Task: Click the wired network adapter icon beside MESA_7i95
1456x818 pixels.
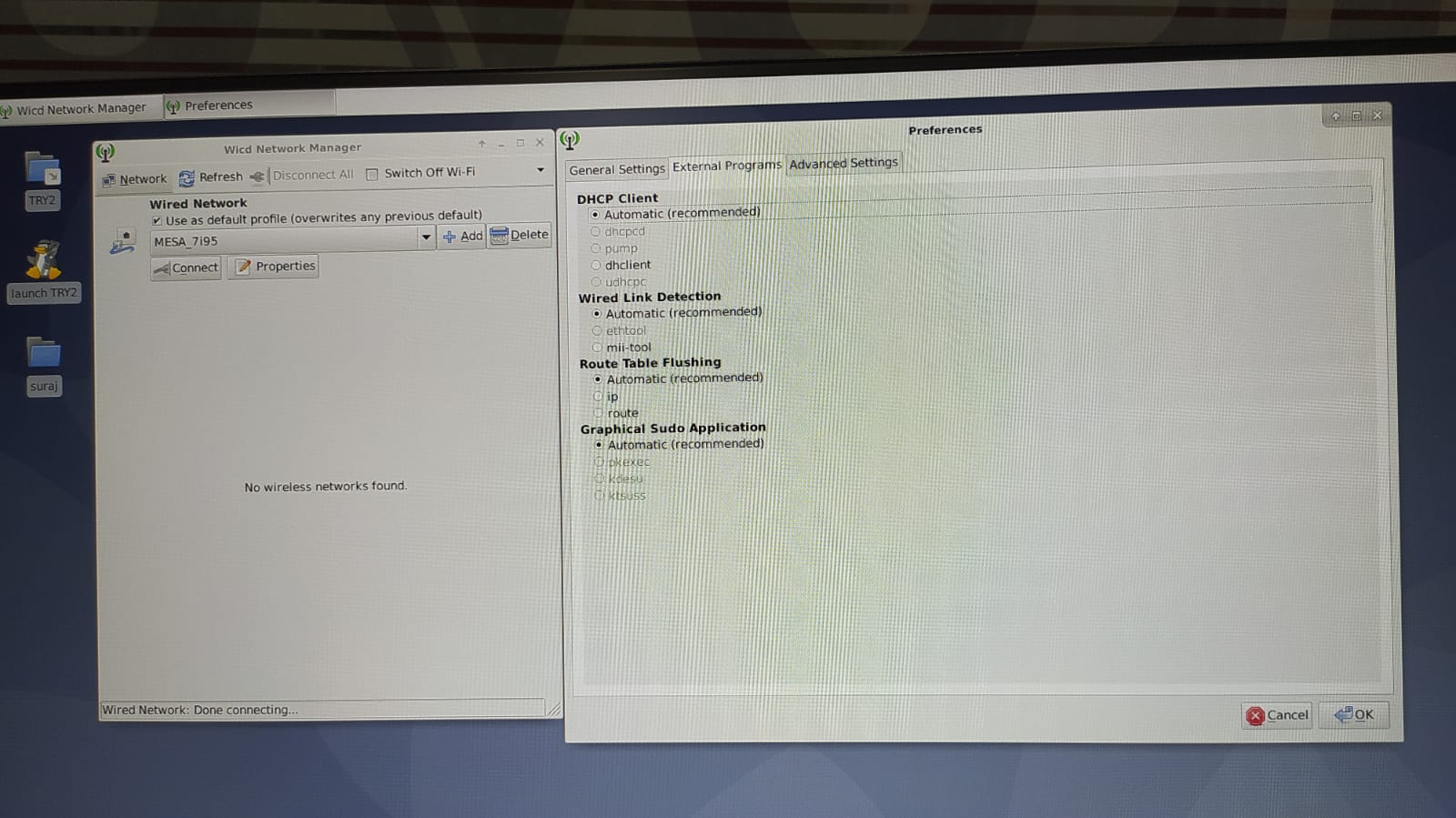Action: [123, 242]
